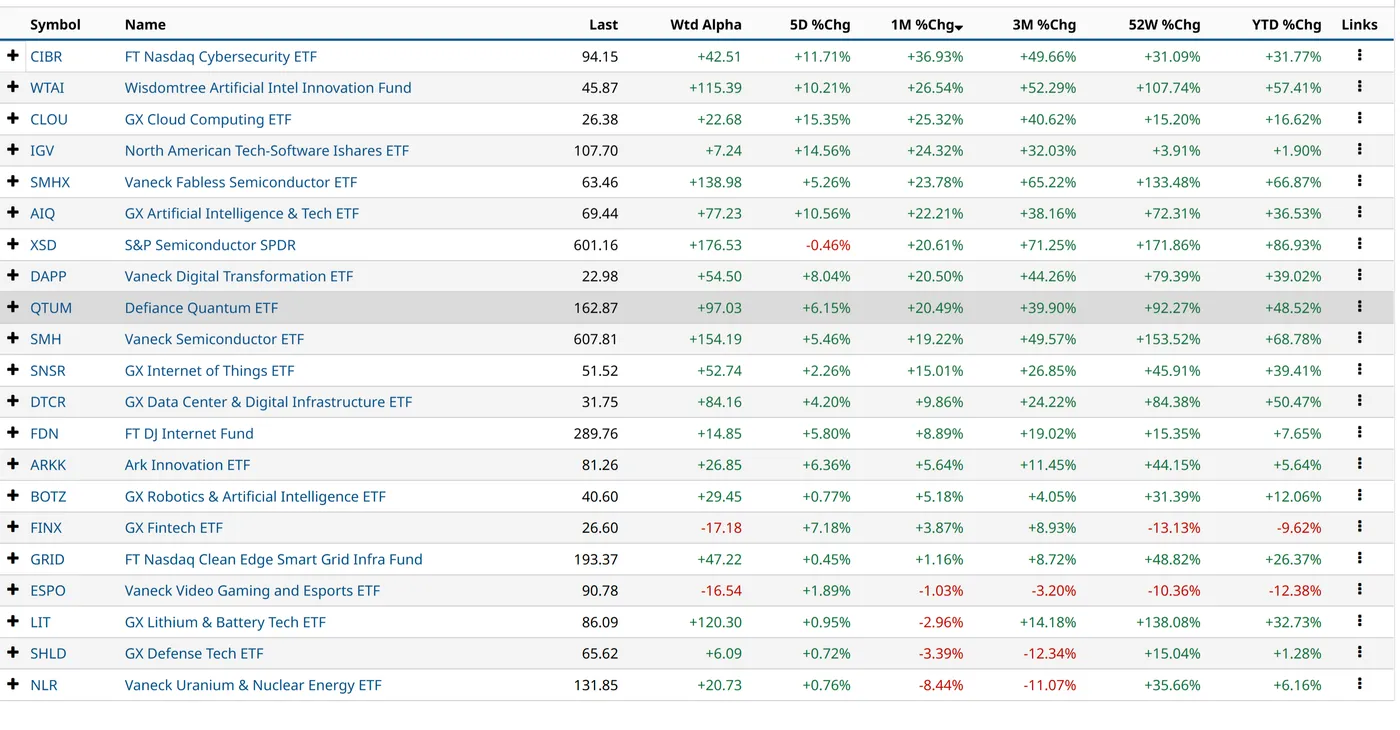The image size is (1400, 730).
Task: Open the kebab menu in the FDN row
Action: pos(1359,433)
